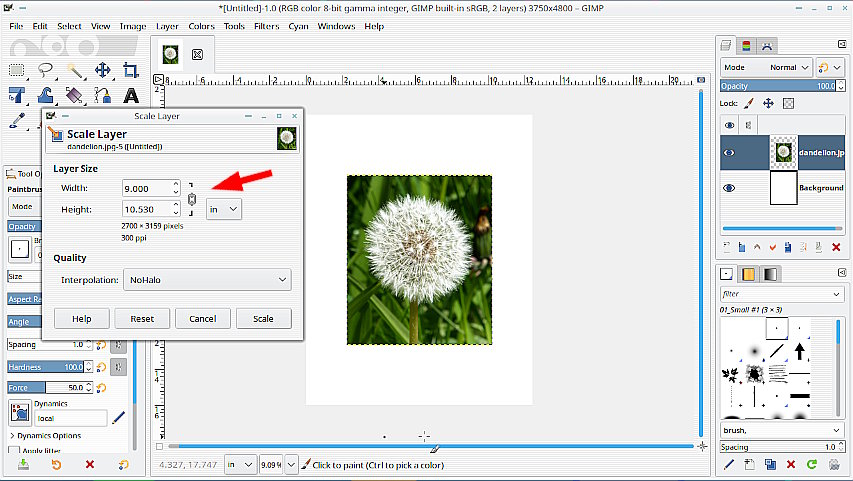Viewport: 853px width, 481px height.
Task: Select the Fuzzy Select wand tool
Action: click(x=74, y=70)
